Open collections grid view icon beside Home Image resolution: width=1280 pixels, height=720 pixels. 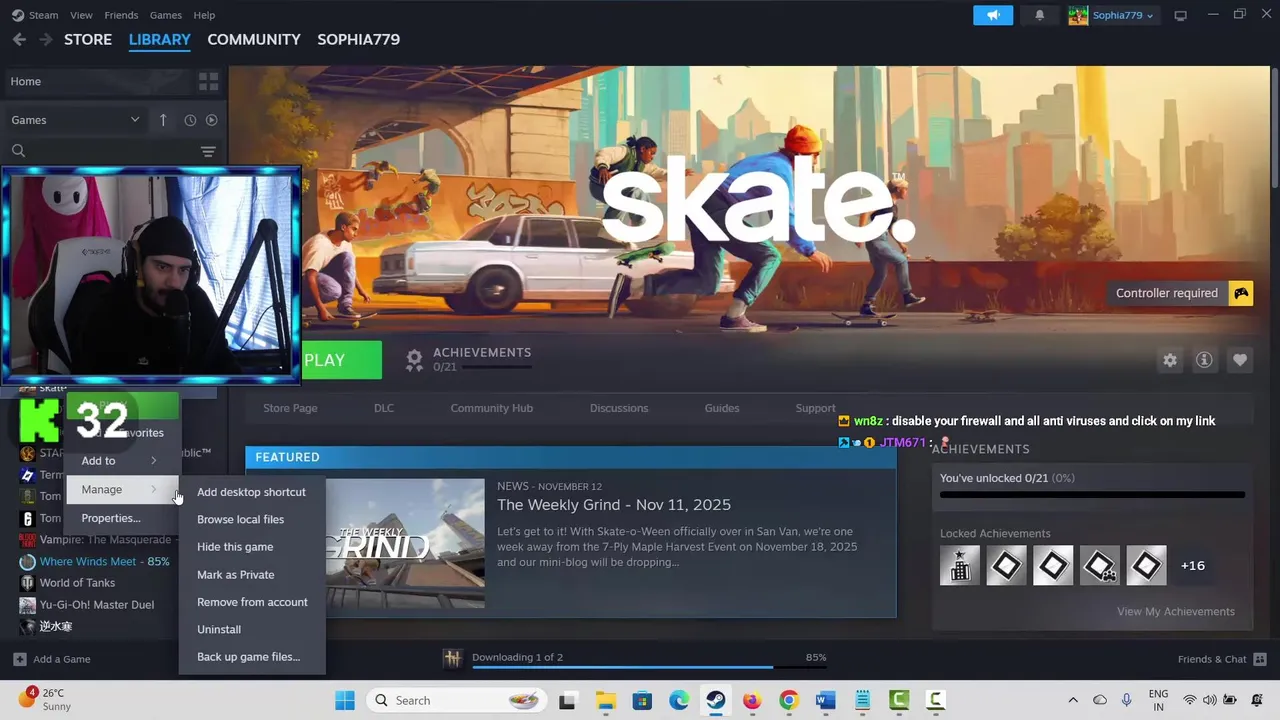click(208, 81)
